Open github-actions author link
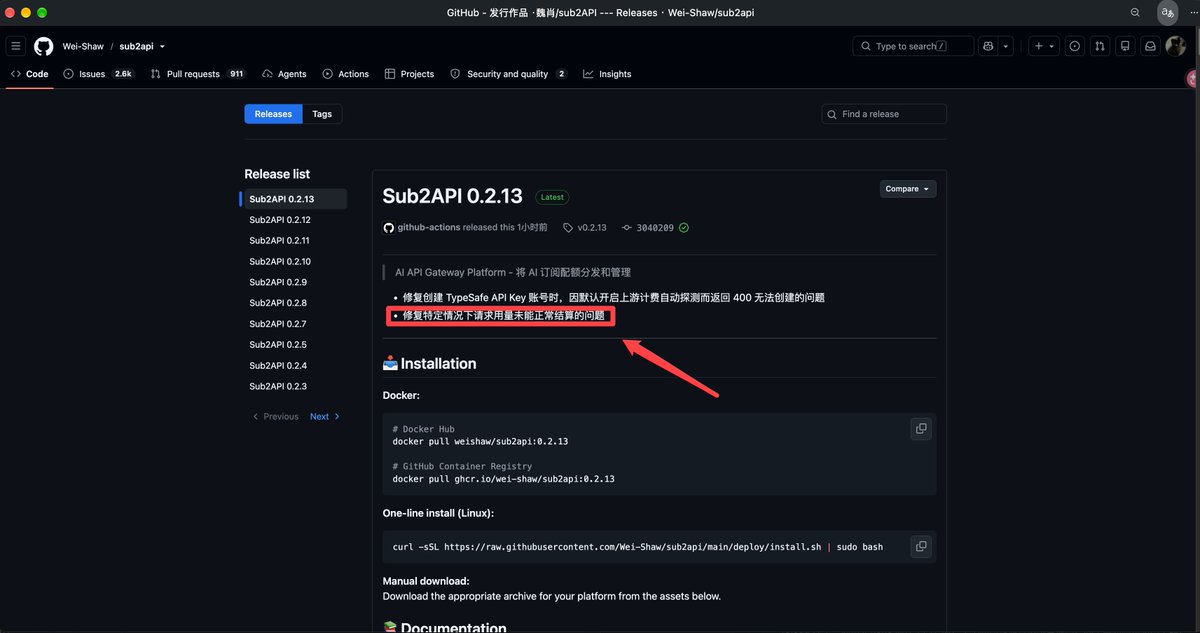Viewport: 1200px width, 633px height. (429, 228)
